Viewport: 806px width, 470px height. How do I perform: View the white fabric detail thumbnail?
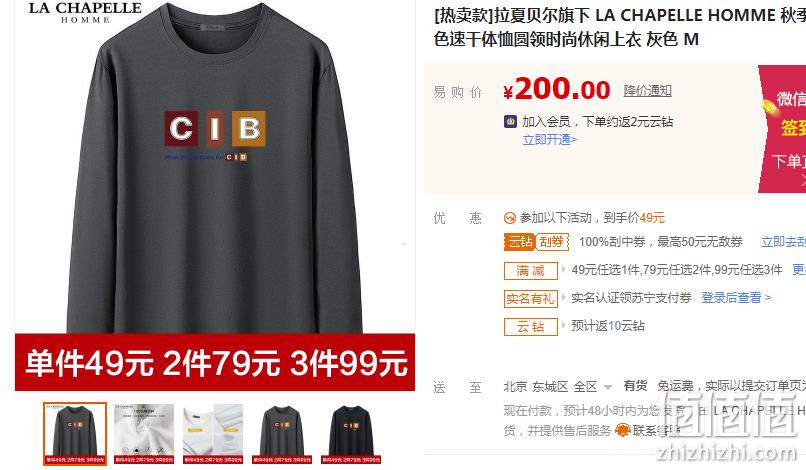[x=144, y=434]
